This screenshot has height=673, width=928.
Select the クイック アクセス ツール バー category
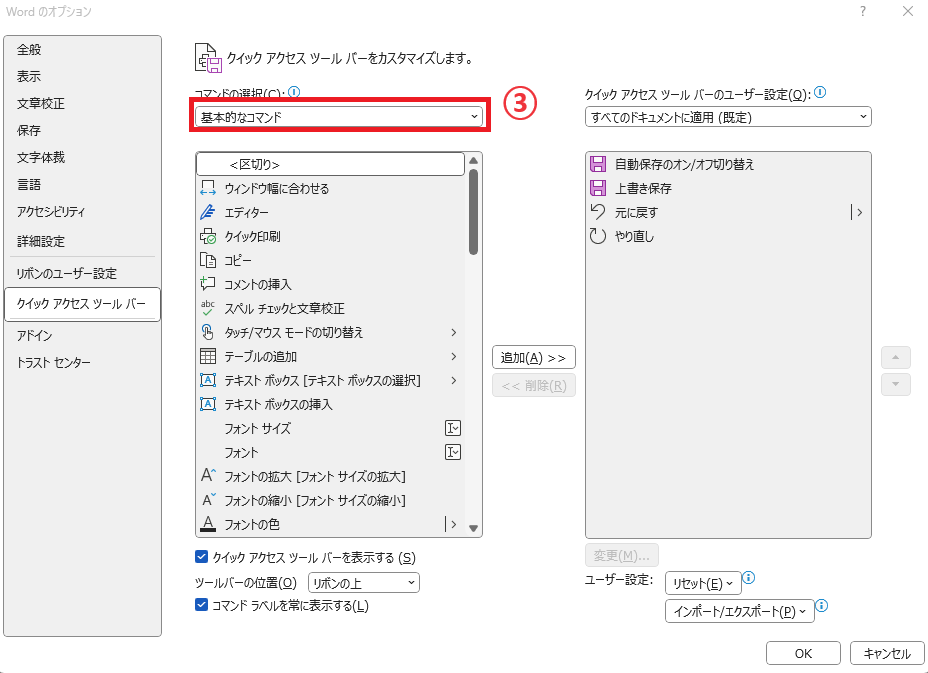[x=82, y=304]
